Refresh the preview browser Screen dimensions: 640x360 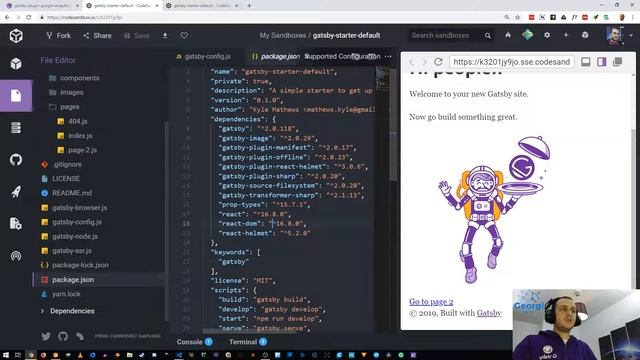(x=438, y=62)
